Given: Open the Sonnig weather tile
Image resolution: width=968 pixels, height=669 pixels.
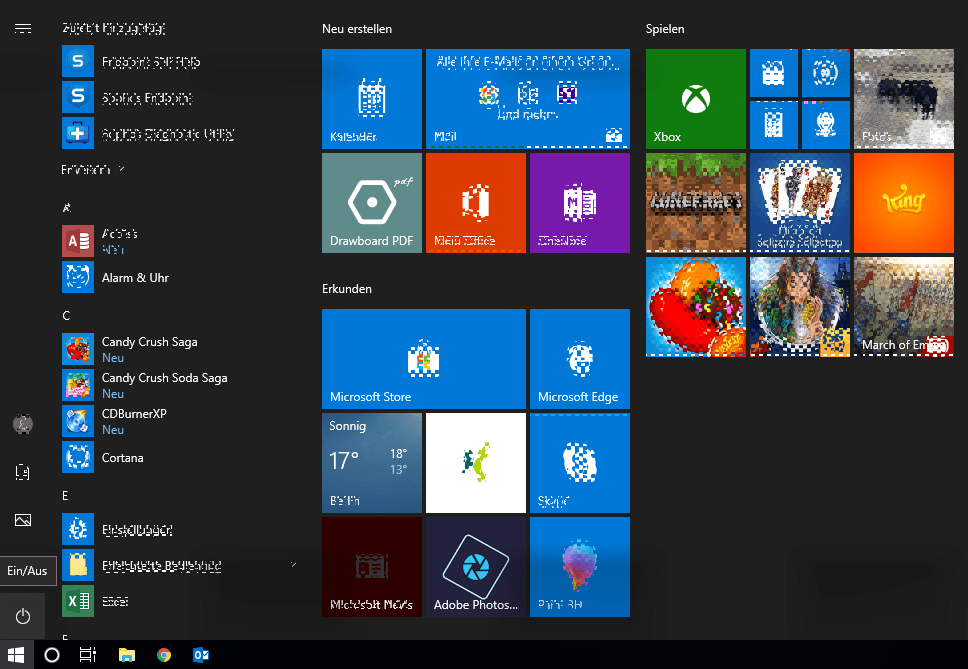Looking at the screenshot, I should click(x=372, y=463).
